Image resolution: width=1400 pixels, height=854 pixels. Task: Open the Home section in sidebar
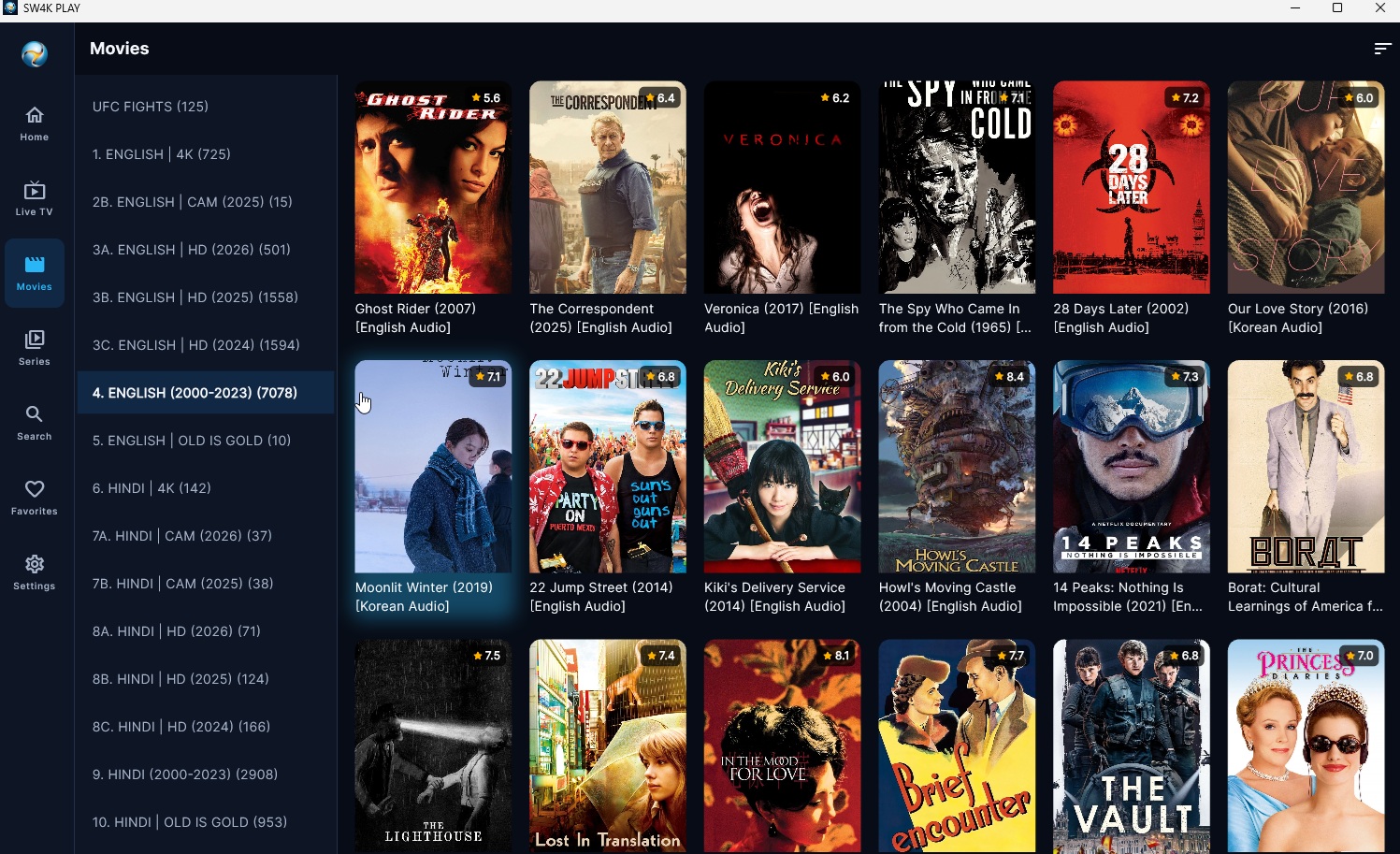point(35,123)
